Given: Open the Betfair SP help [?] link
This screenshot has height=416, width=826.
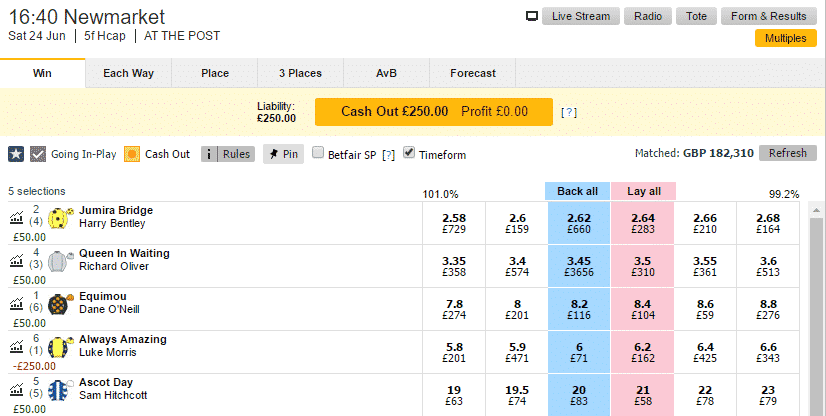Looking at the screenshot, I should pos(388,155).
